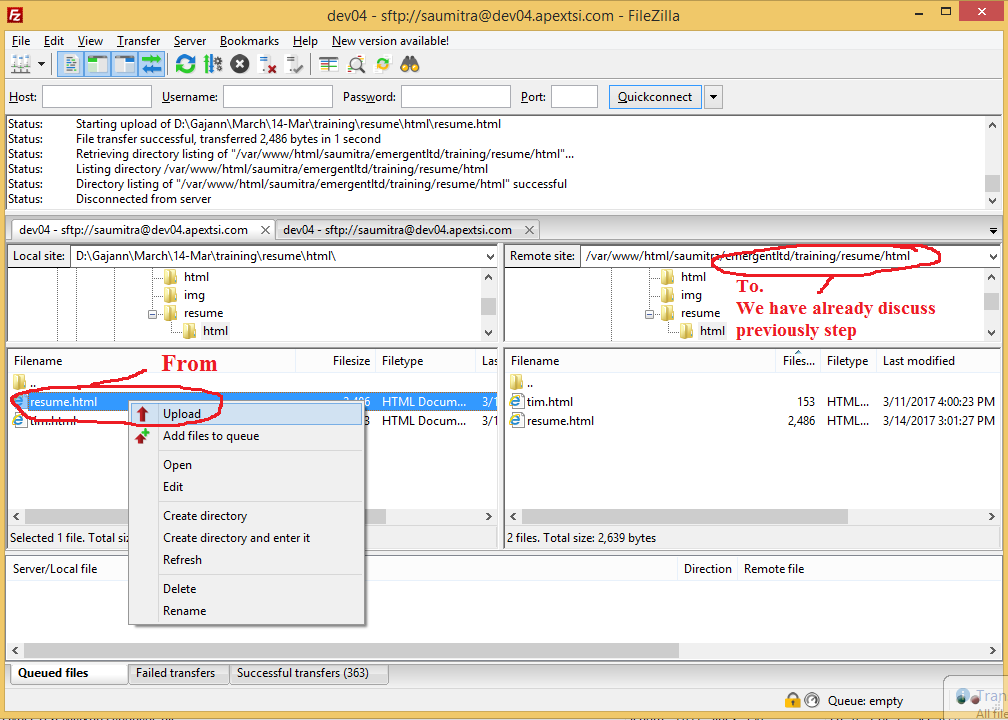Toggle the transfer queue display
This screenshot has height=720, width=1008.
pyautogui.click(x=152, y=64)
